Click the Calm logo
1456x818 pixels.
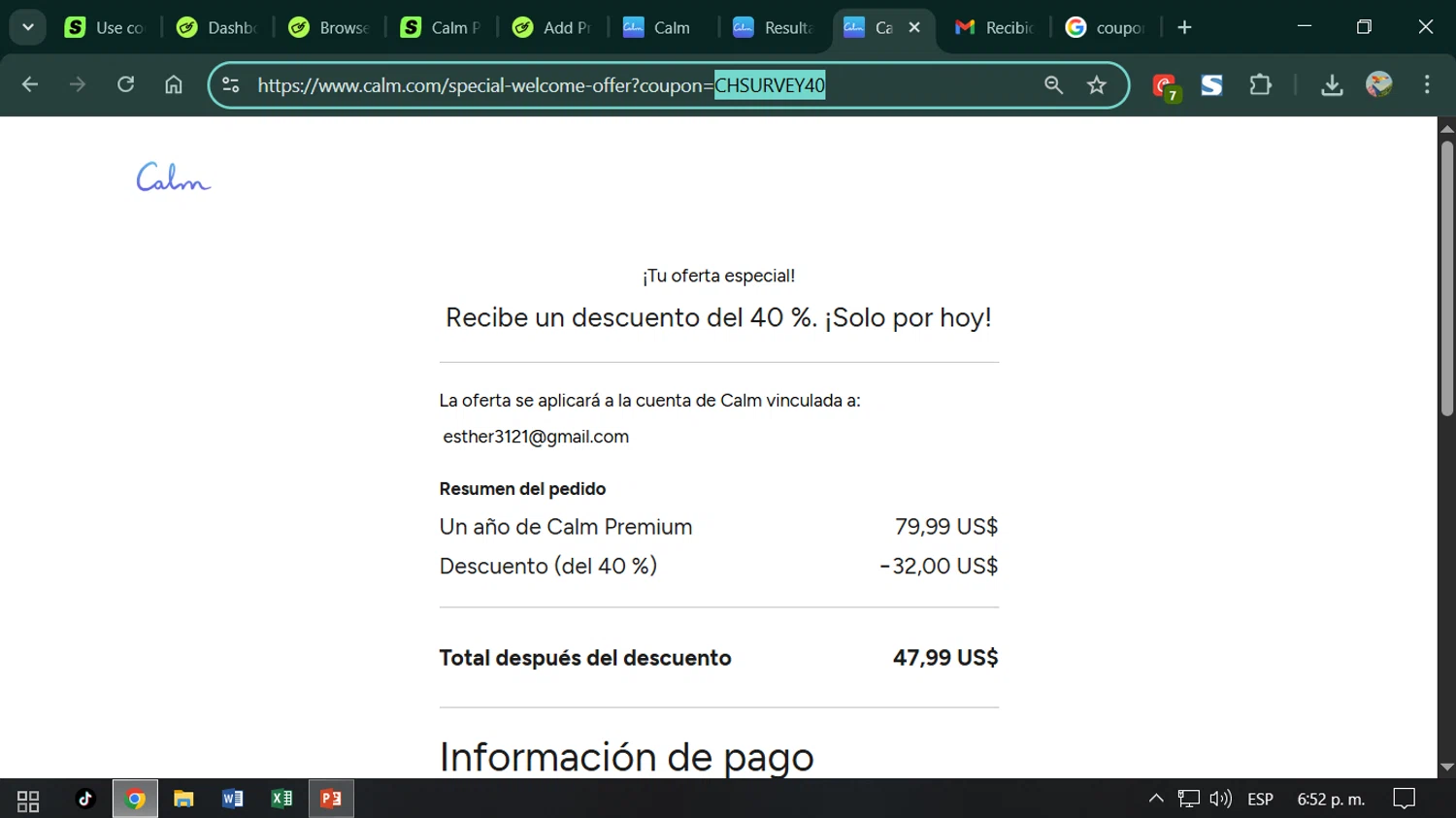pyautogui.click(x=173, y=177)
